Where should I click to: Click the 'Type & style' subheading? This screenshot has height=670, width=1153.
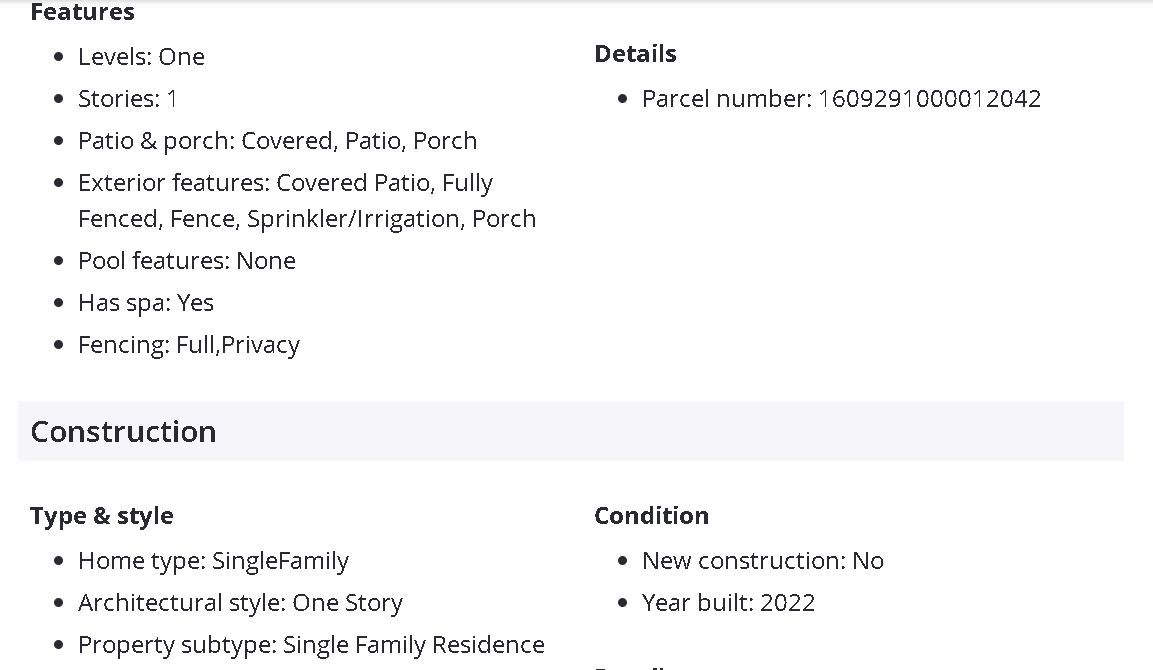click(x=102, y=516)
